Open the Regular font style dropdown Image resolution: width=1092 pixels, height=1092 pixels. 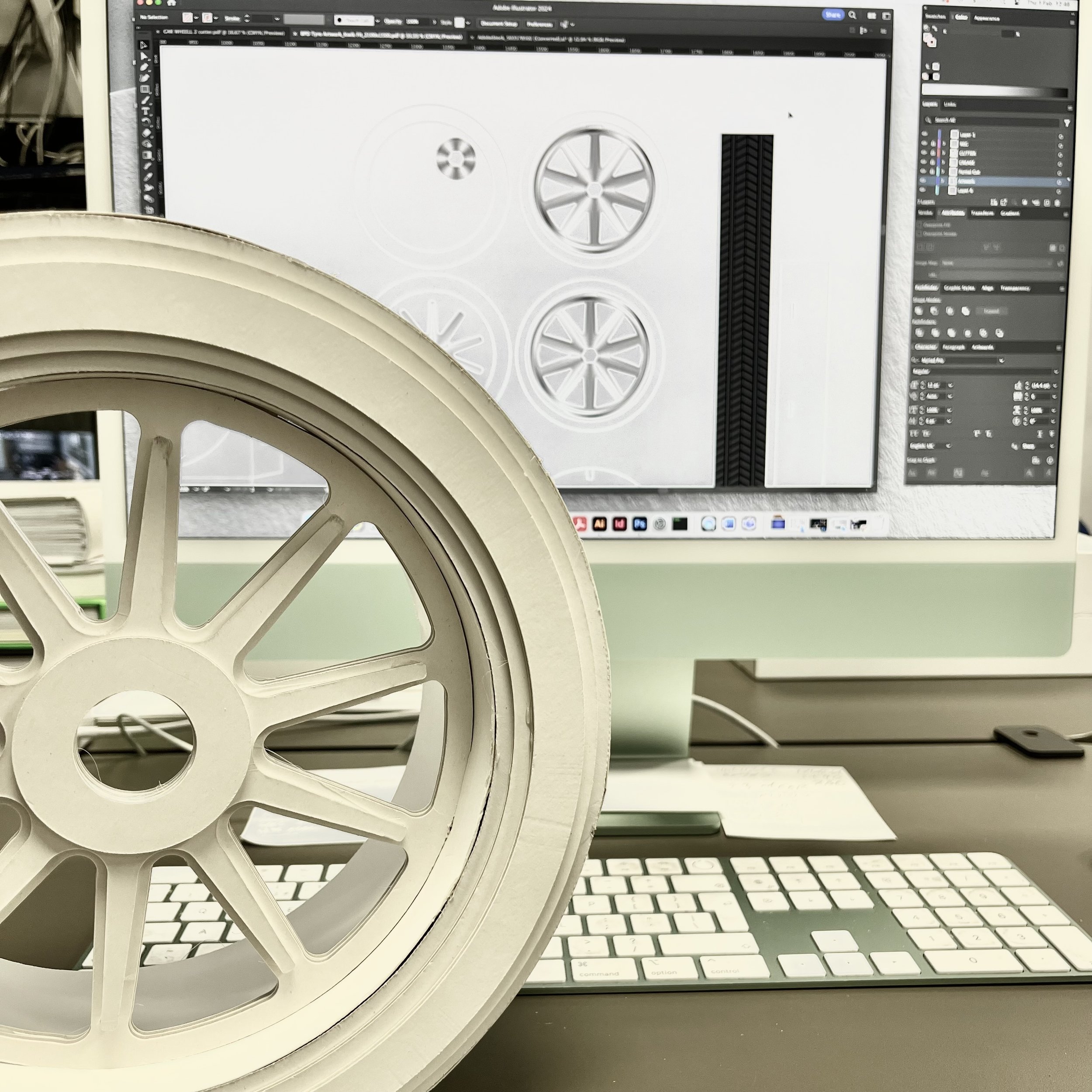pyautogui.click(x=1056, y=371)
